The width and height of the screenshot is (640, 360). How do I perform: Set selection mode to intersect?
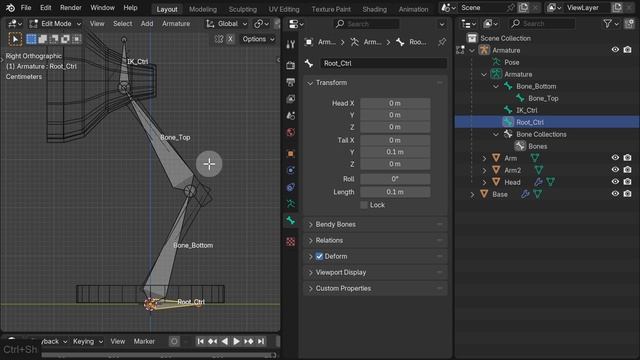pyautogui.click(x=77, y=39)
